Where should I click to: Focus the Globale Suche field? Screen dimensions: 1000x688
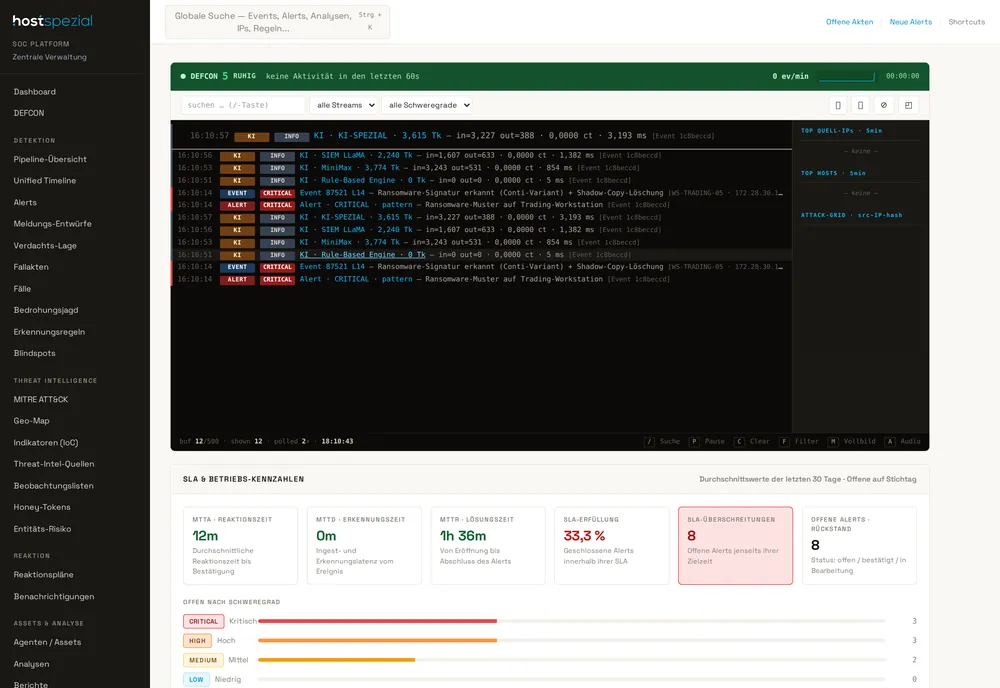(x=277, y=22)
